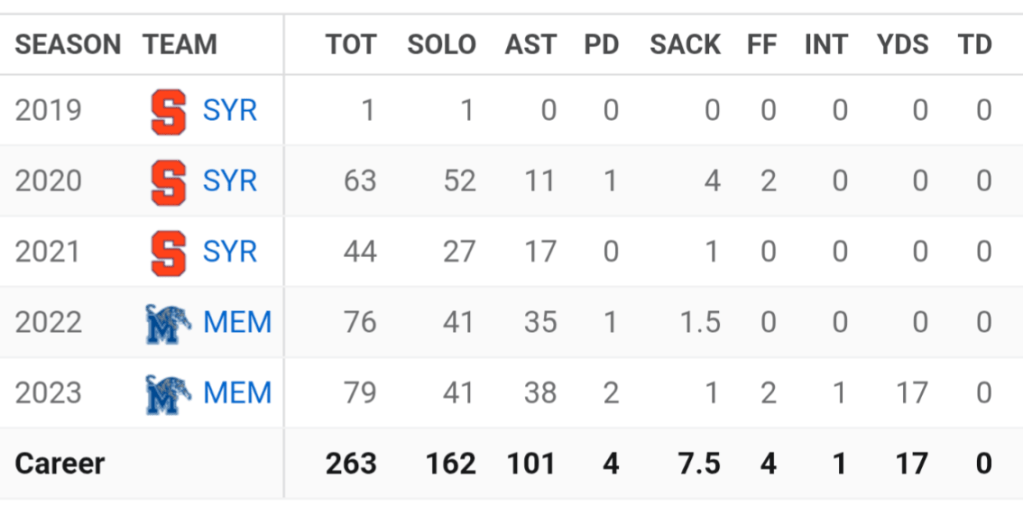Click the SOLO column header
The image size is (1023, 506).
click(x=441, y=45)
